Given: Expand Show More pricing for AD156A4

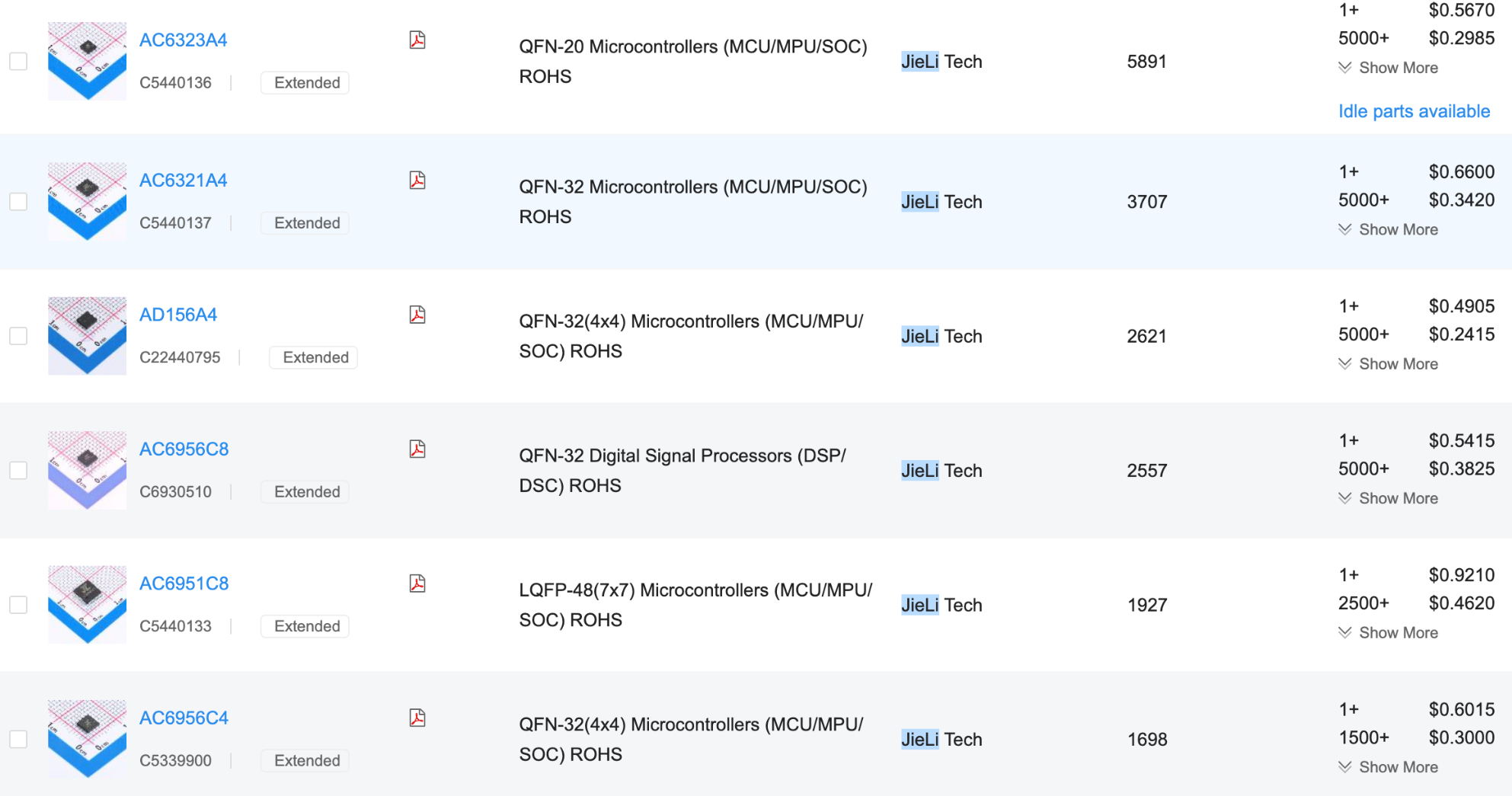Looking at the screenshot, I should tap(1389, 364).
